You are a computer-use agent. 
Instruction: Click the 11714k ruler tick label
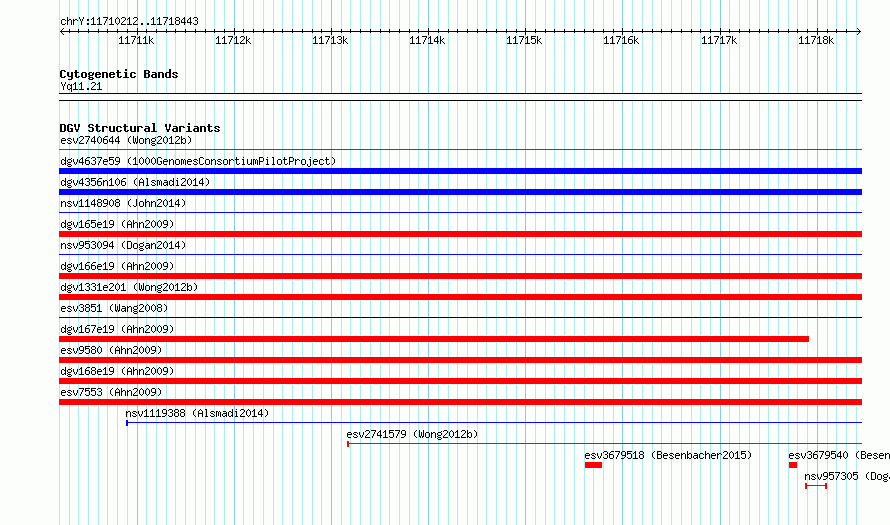[x=427, y=40]
